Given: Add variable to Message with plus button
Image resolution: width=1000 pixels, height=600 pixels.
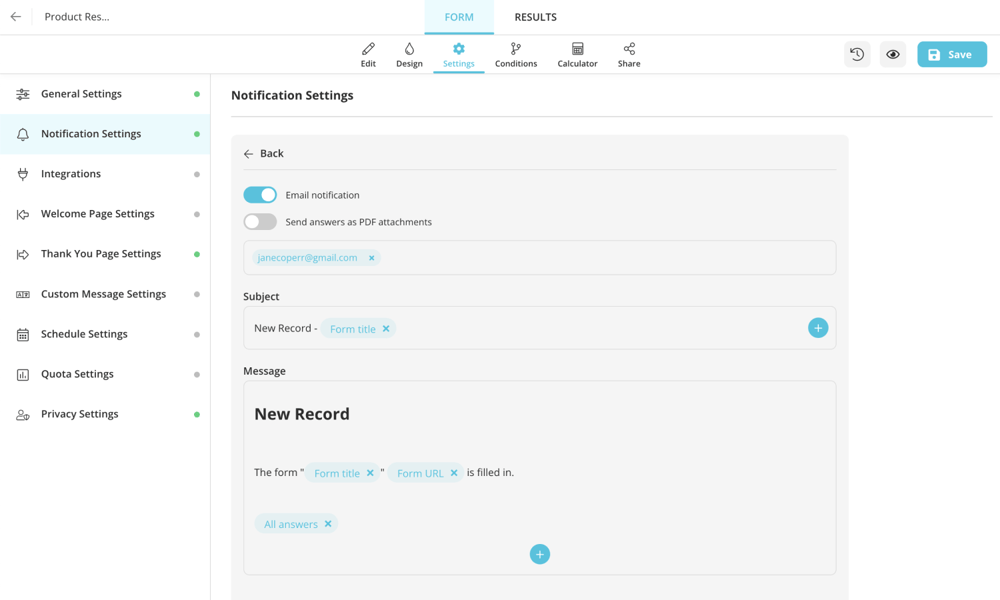Looking at the screenshot, I should click(x=540, y=554).
